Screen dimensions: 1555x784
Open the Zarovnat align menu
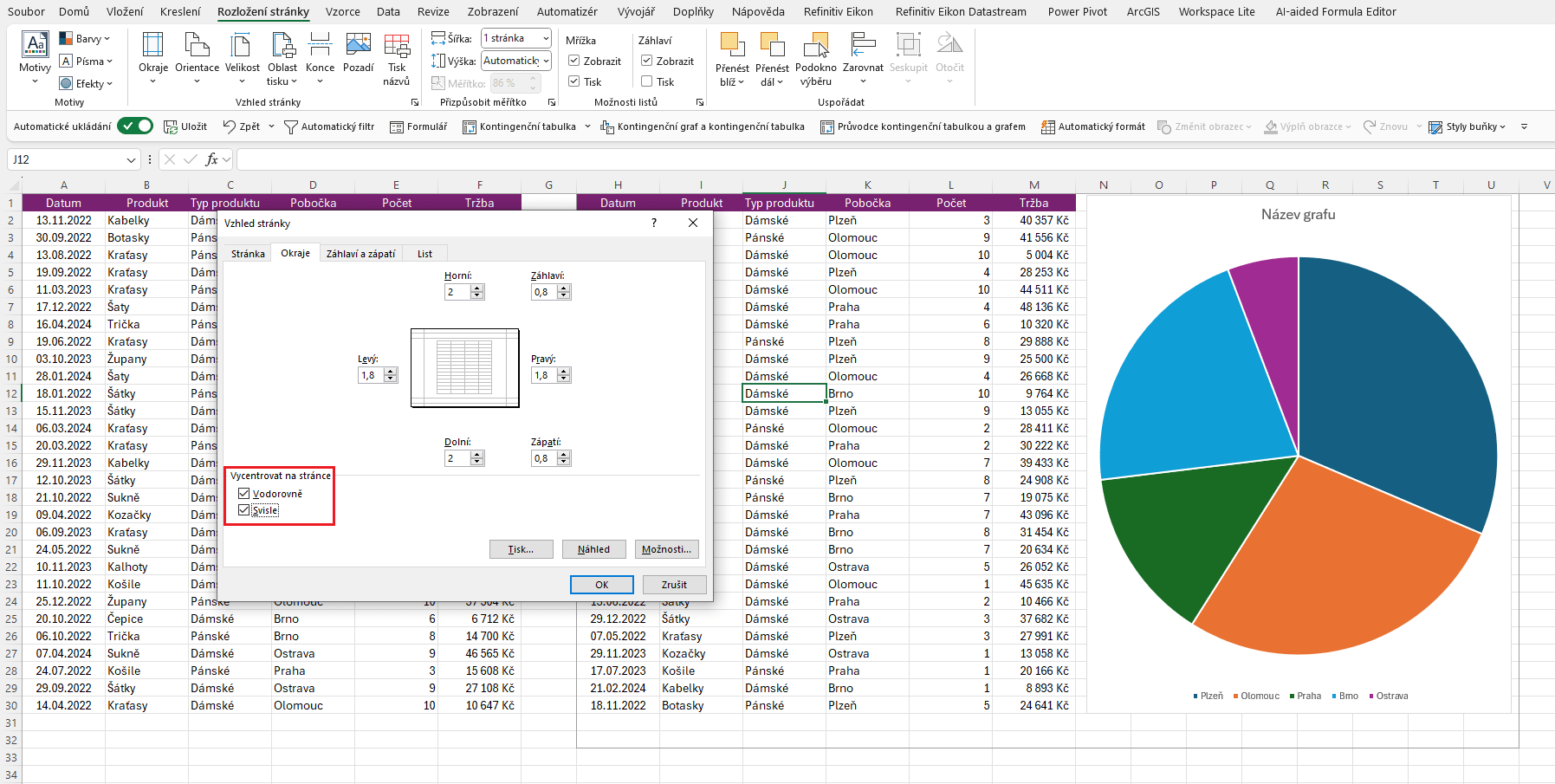[863, 57]
